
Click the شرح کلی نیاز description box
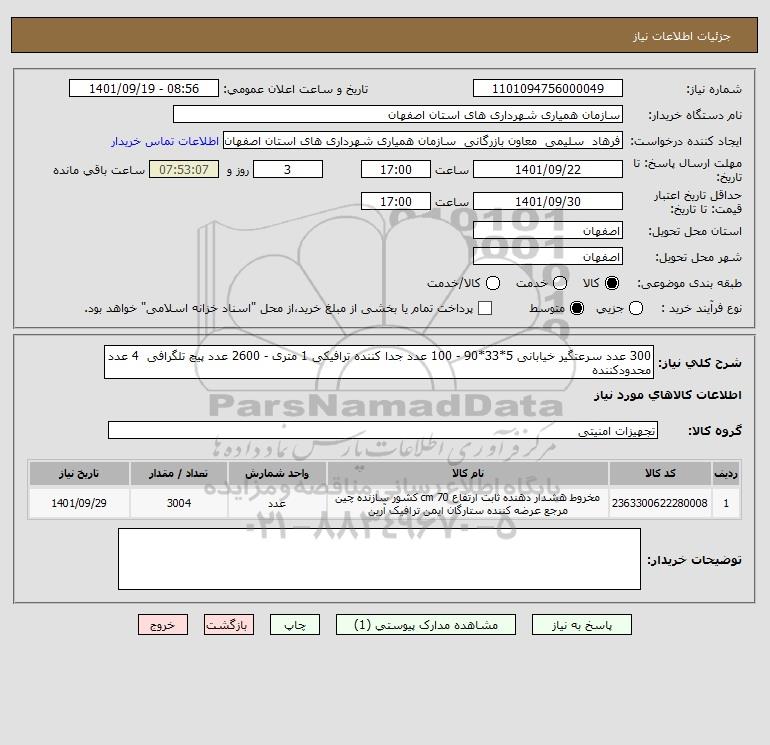pos(379,362)
